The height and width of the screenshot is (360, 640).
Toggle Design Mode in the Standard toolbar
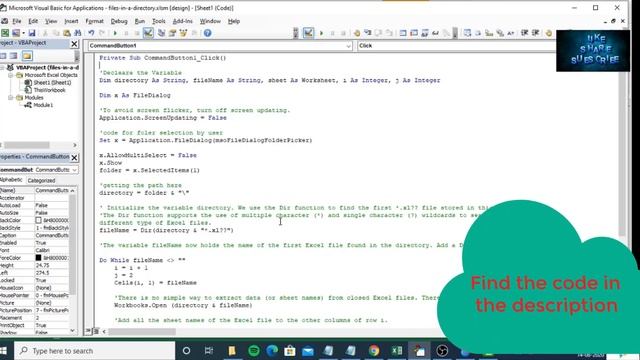(148, 33)
